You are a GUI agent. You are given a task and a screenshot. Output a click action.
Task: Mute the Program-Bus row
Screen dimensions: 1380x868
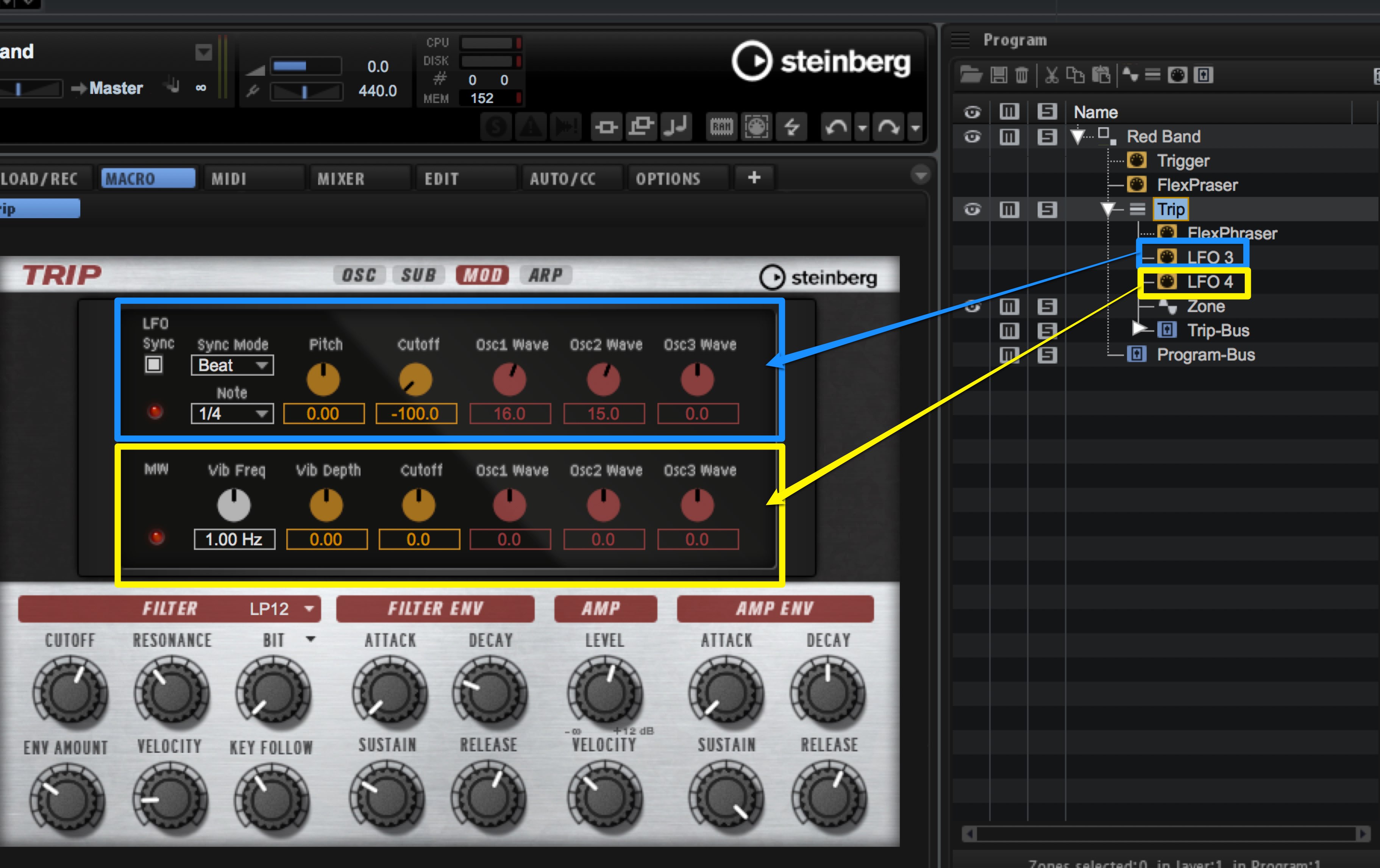click(1009, 354)
